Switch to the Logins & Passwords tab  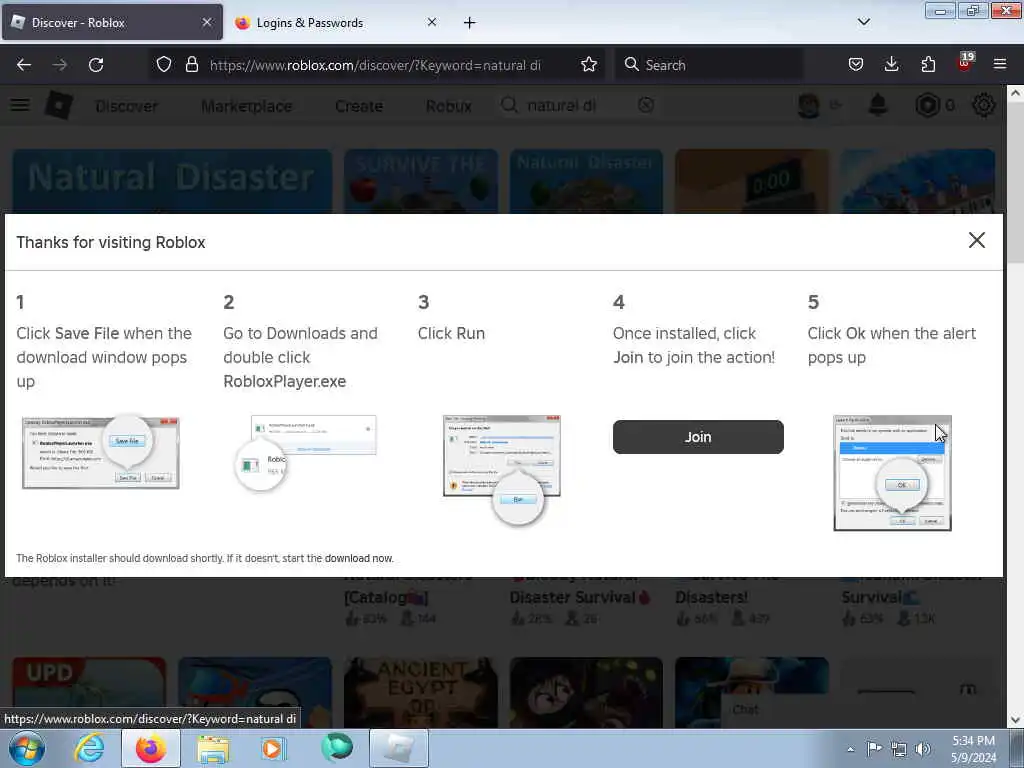[336, 23]
